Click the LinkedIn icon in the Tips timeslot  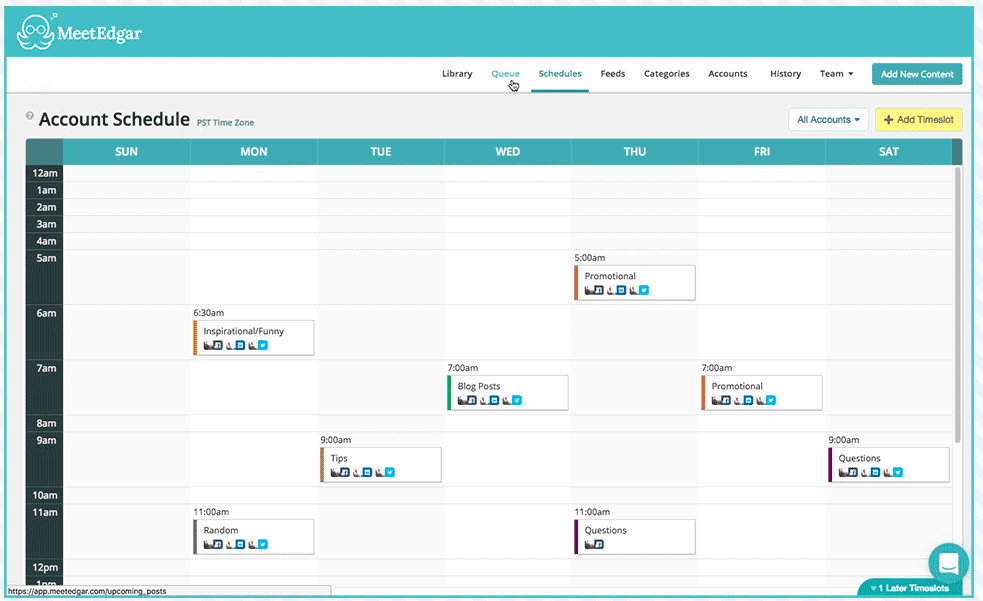coord(362,473)
